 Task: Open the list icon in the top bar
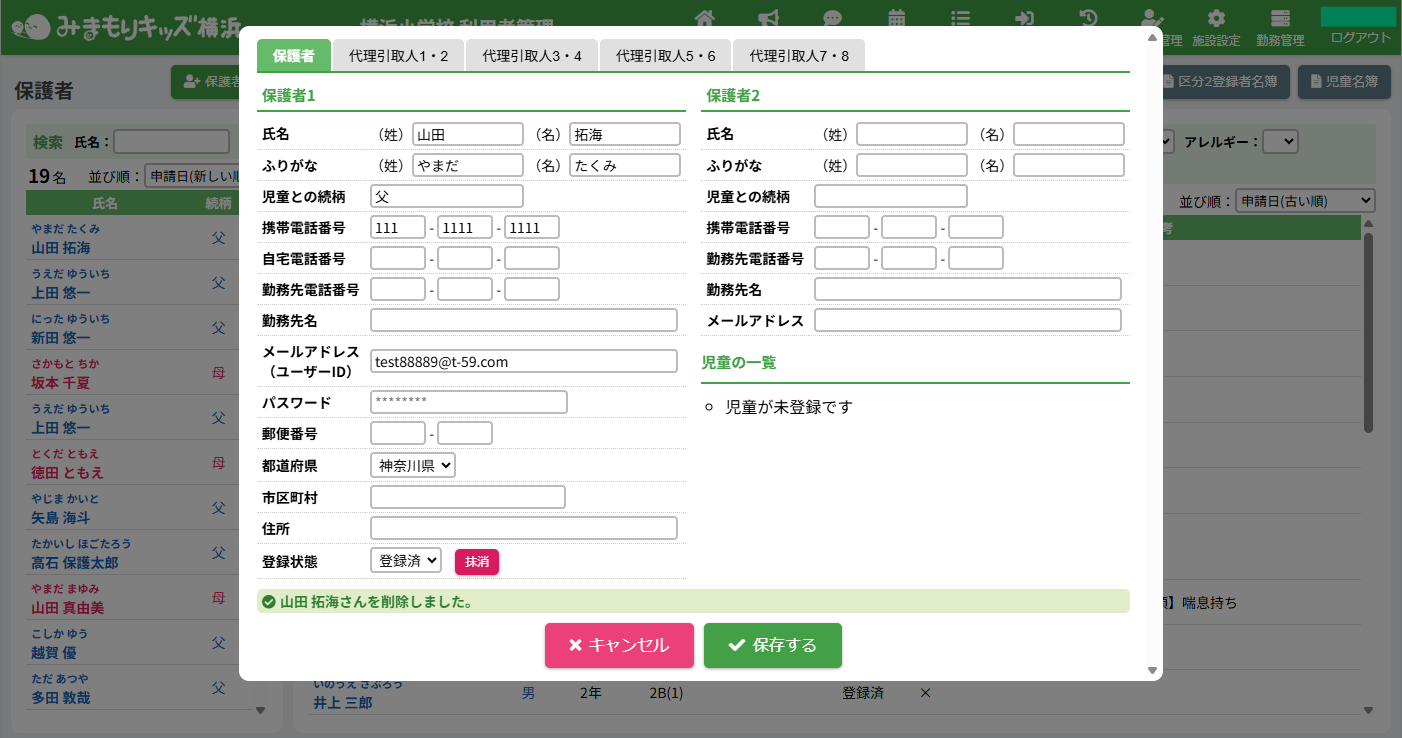click(x=961, y=18)
